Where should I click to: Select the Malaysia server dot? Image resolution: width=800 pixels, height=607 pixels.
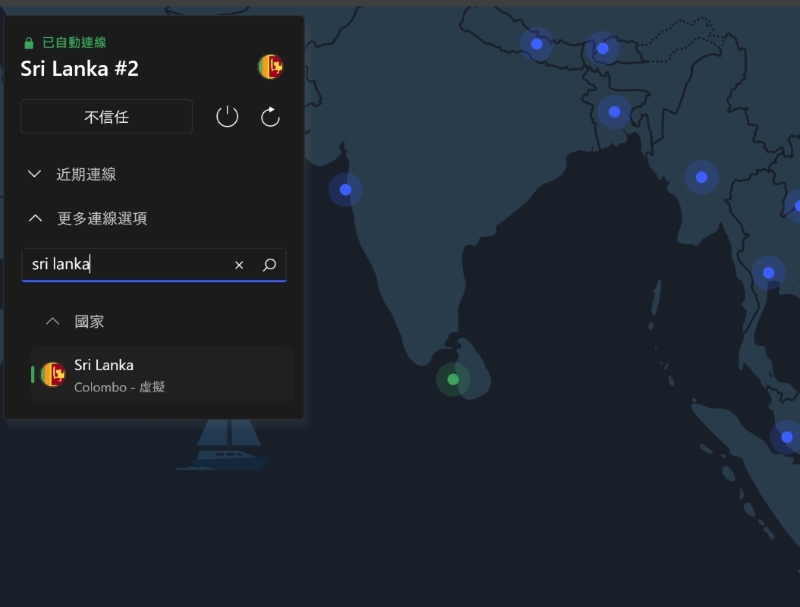787,437
